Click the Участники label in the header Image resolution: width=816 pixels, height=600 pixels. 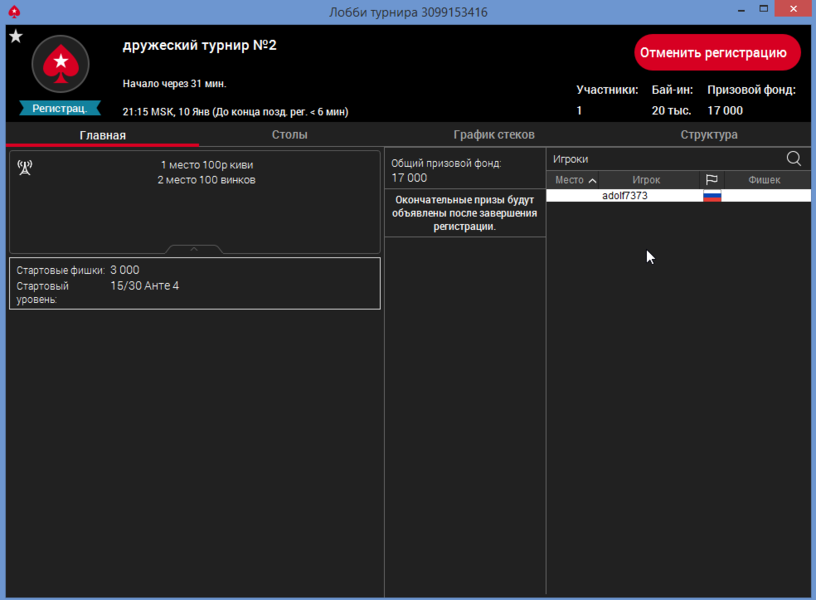point(607,90)
